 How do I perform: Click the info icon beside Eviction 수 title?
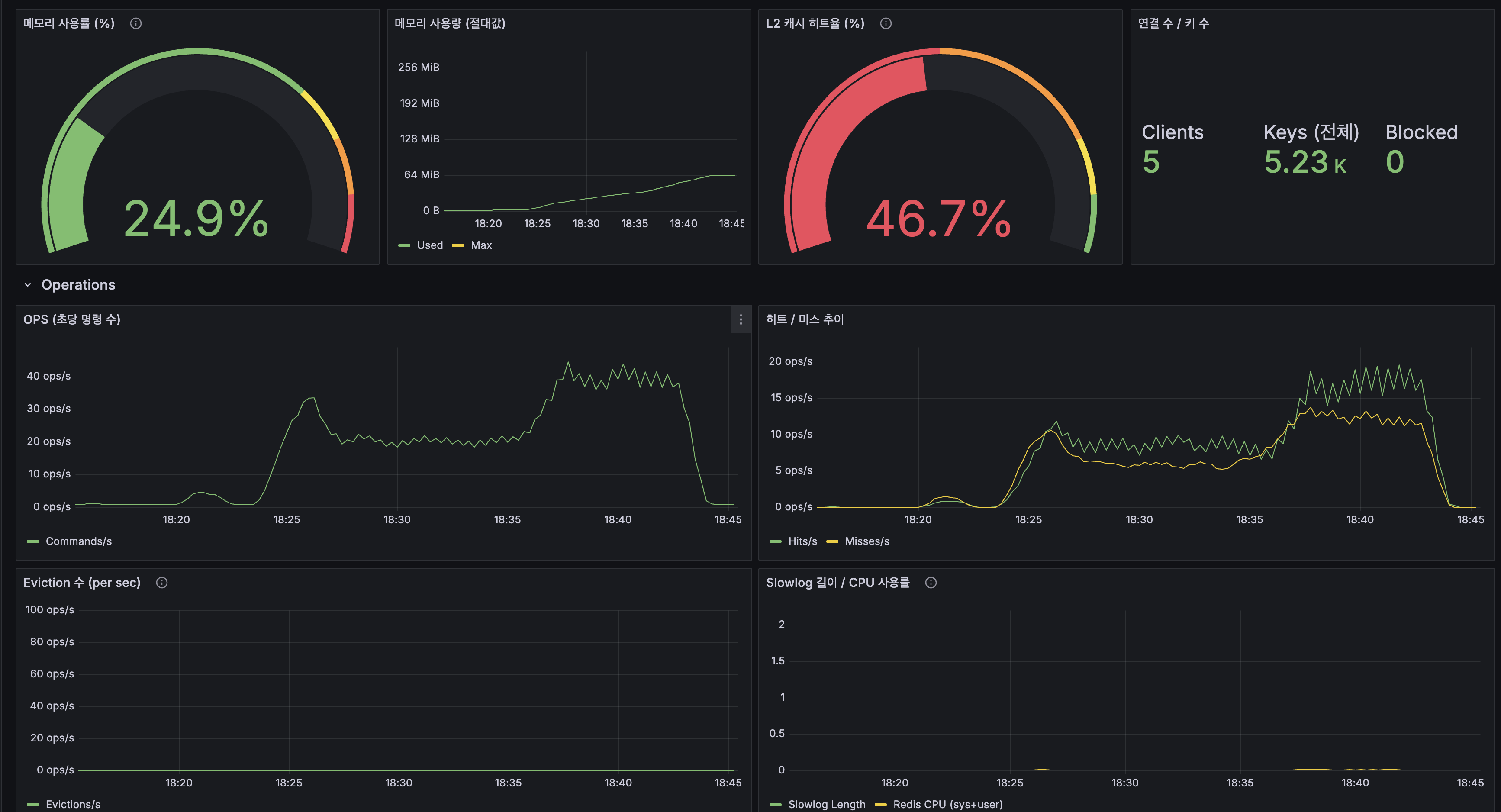point(162,582)
